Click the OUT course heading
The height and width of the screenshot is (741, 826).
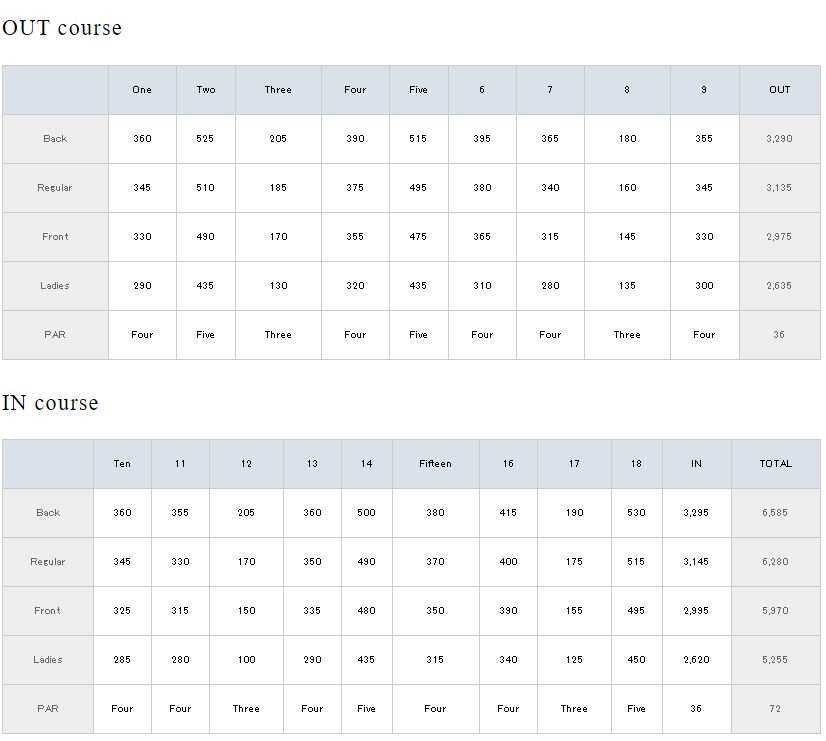62,28
